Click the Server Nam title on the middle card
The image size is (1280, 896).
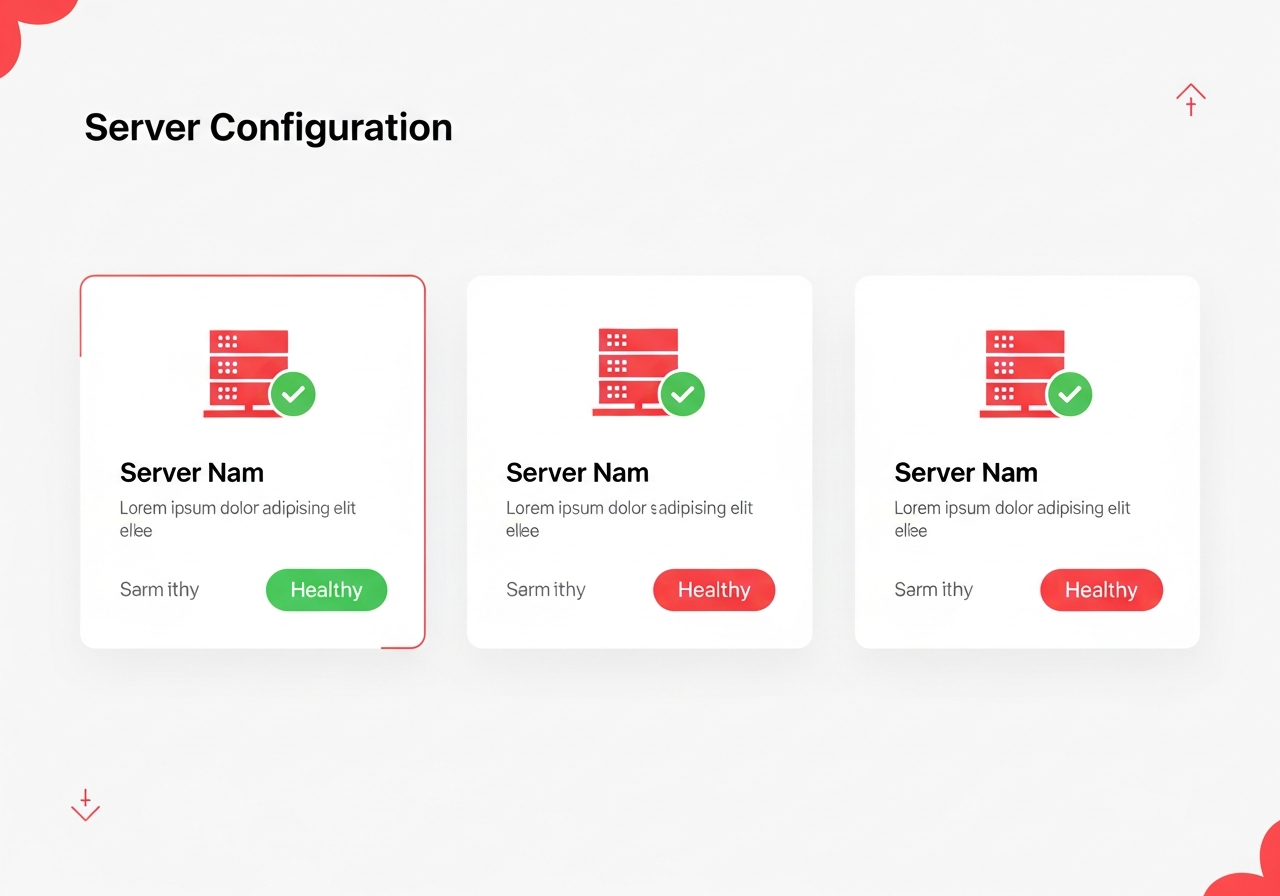pyautogui.click(x=578, y=472)
